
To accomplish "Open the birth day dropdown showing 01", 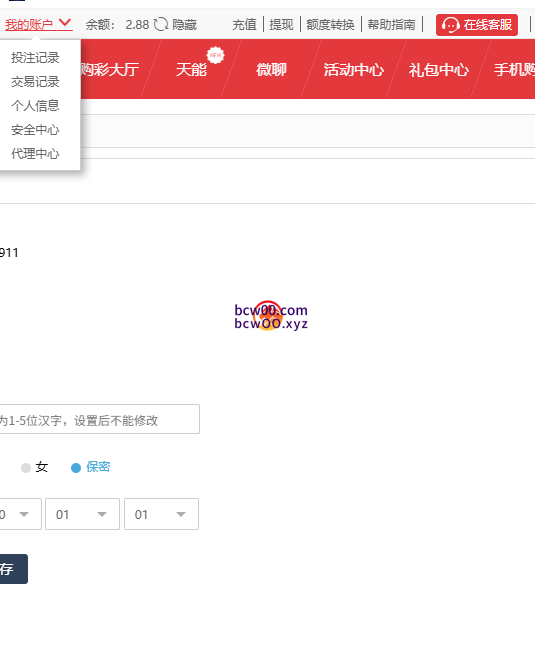I will [x=161, y=514].
